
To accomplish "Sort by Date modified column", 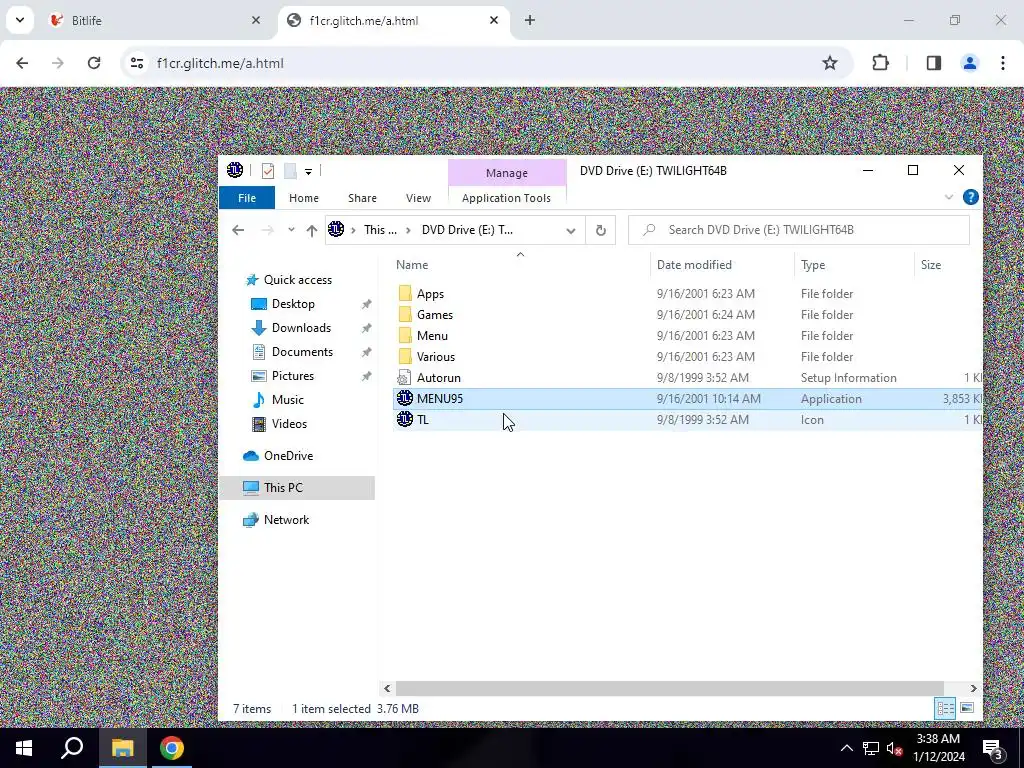I will click(722, 264).
